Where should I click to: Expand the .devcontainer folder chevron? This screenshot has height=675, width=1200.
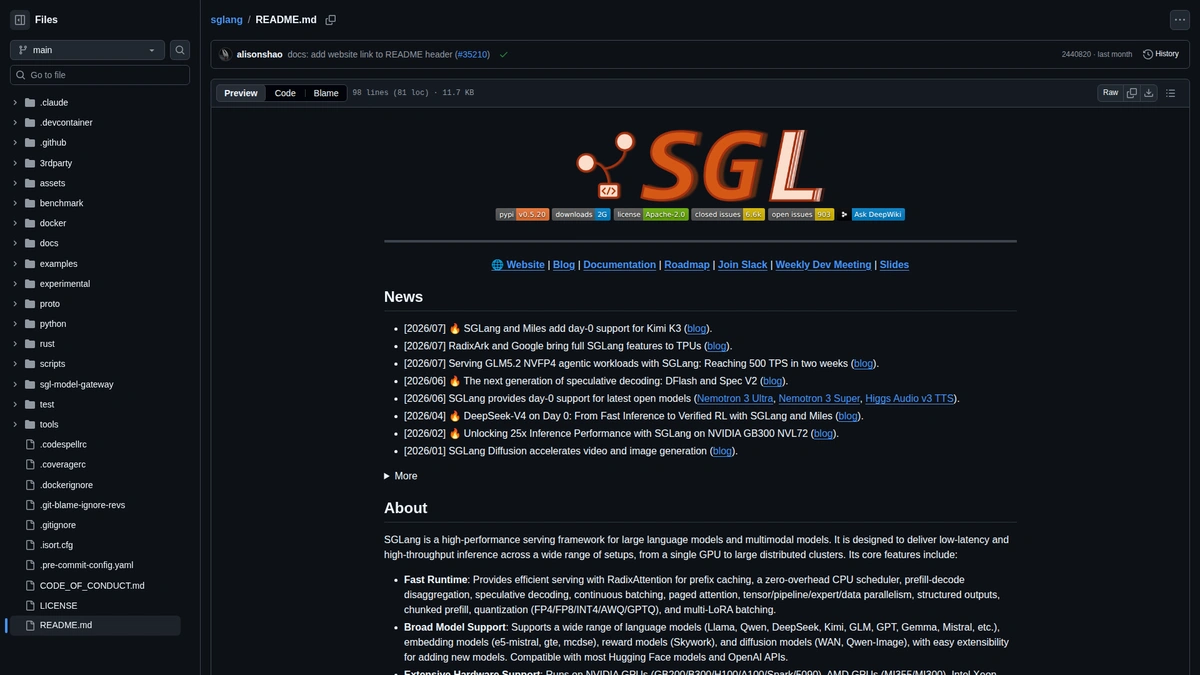[15, 122]
